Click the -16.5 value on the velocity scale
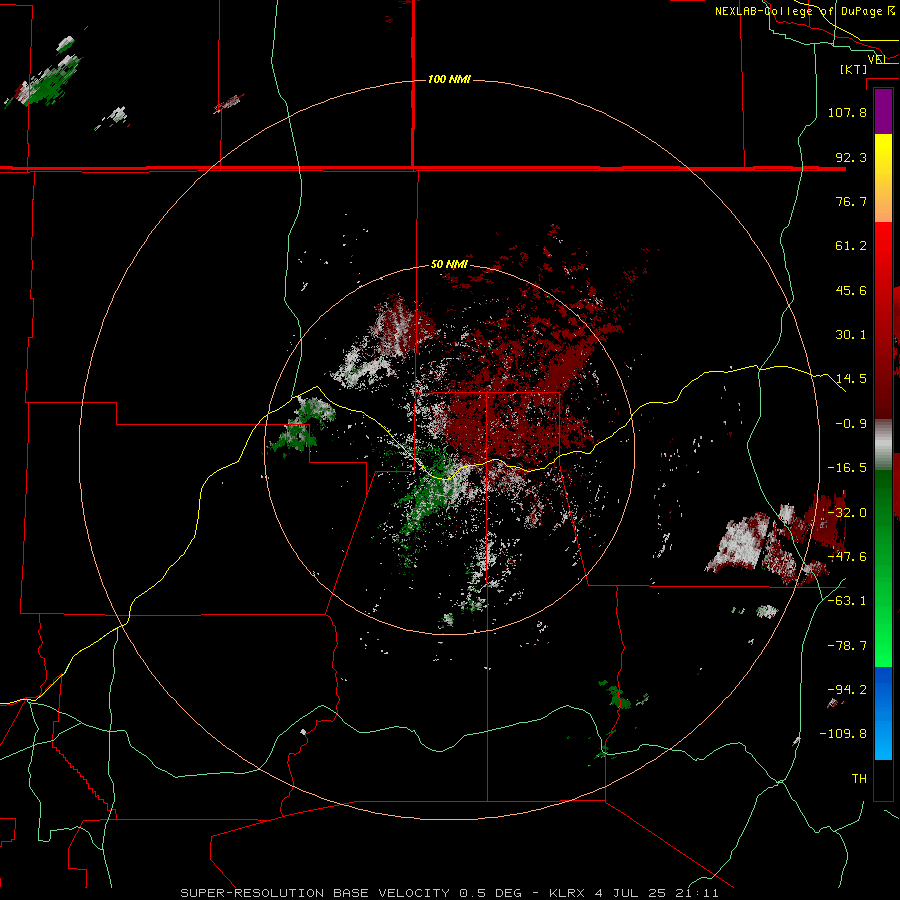Viewport: 900px width, 900px height. (x=847, y=468)
